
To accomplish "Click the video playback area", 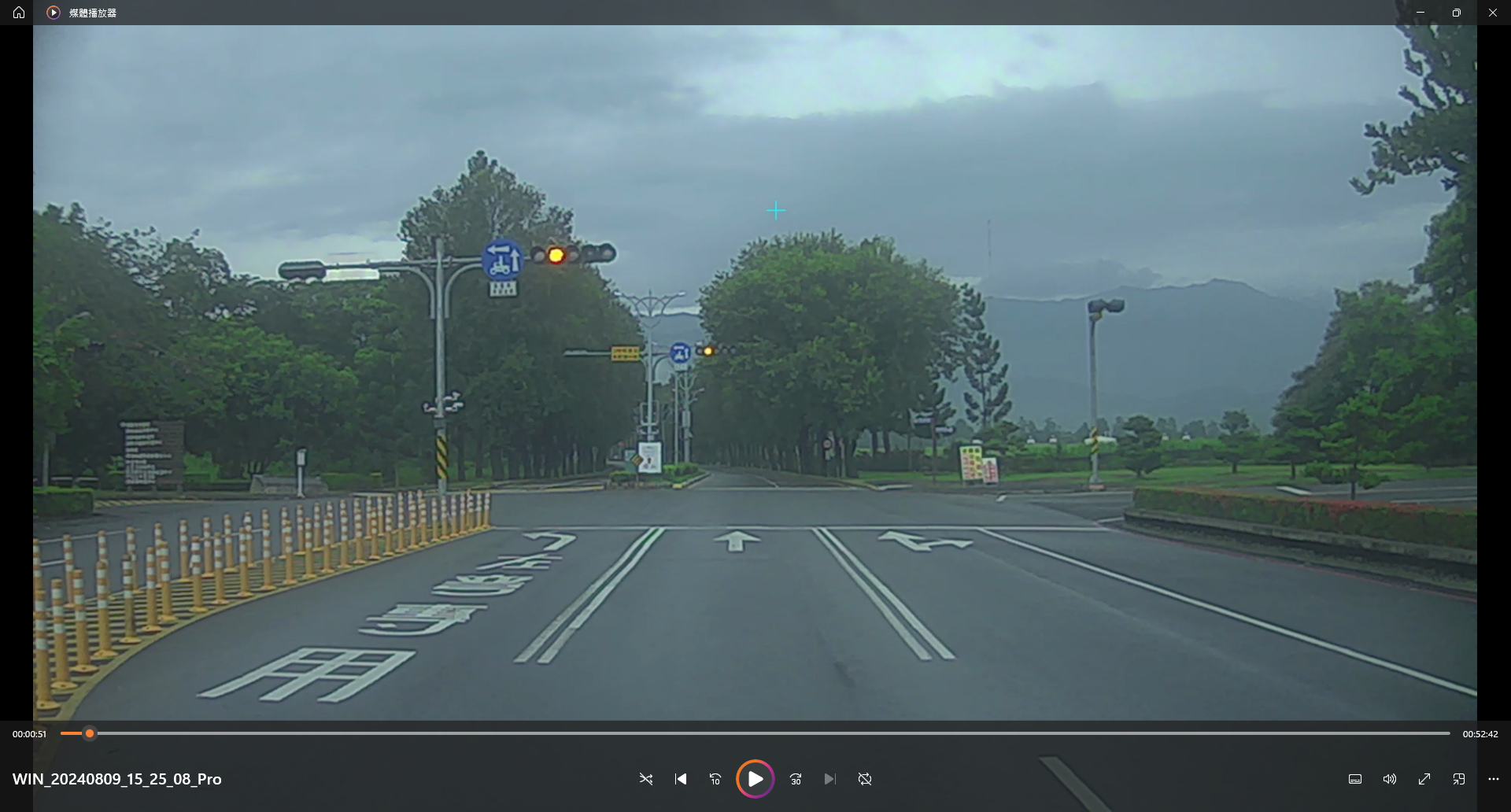I will click(755, 370).
